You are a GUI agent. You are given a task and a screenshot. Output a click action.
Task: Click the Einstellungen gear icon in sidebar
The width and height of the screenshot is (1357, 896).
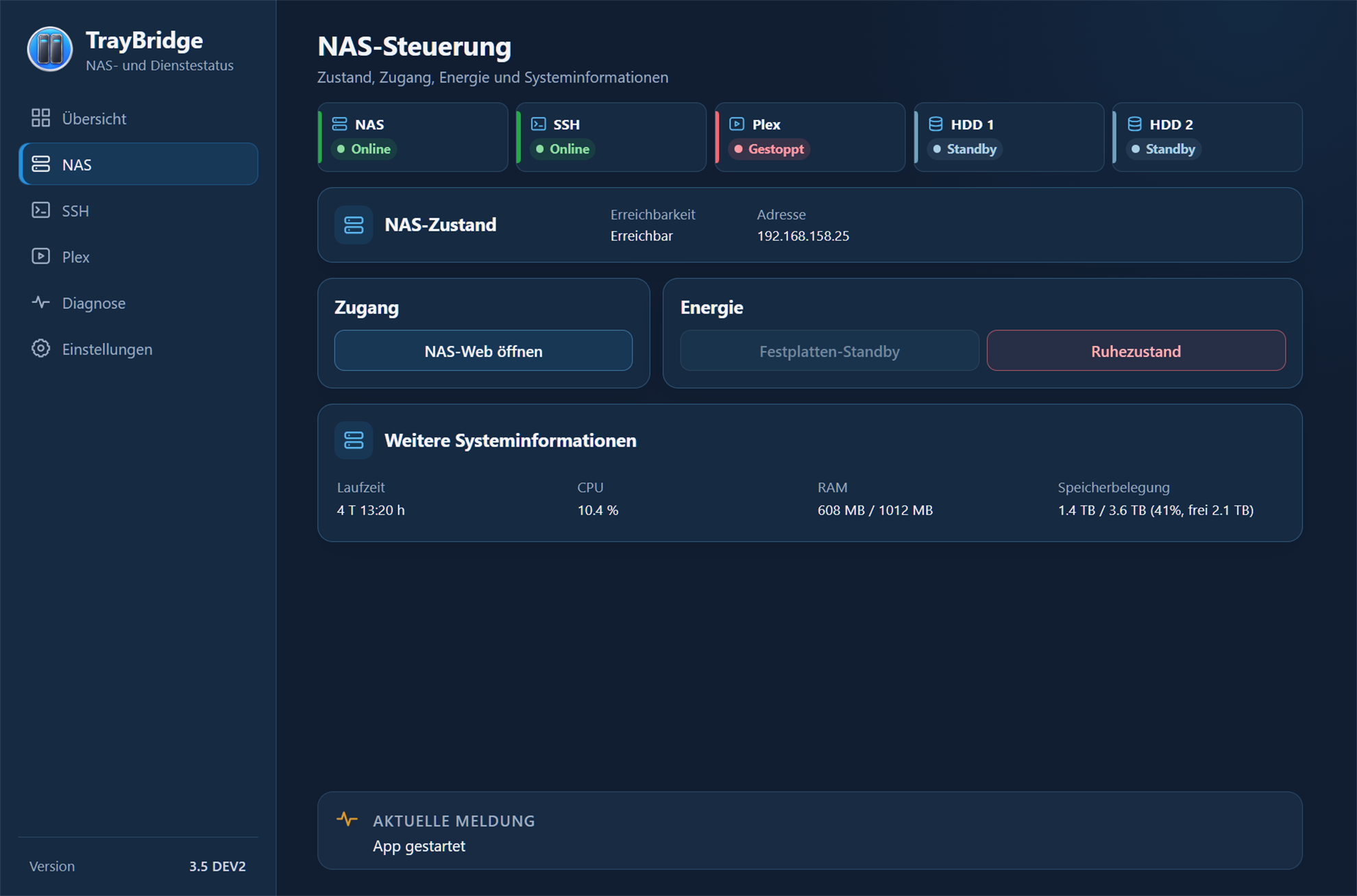click(40, 348)
